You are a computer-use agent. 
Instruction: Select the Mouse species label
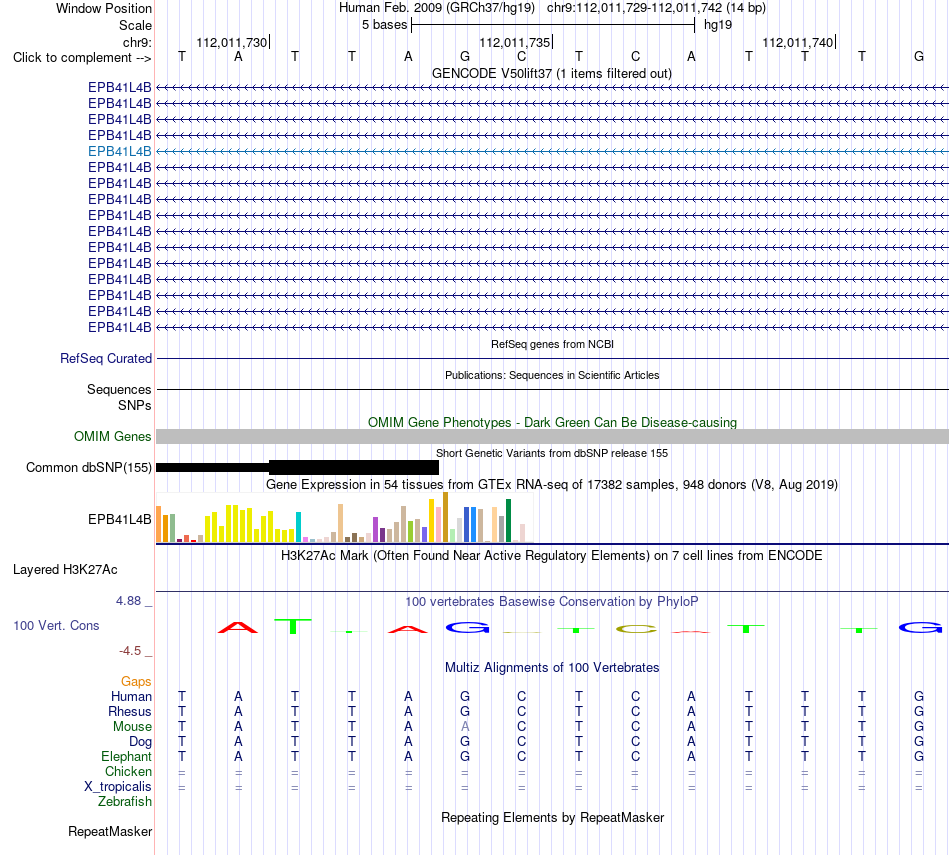(132, 727)
